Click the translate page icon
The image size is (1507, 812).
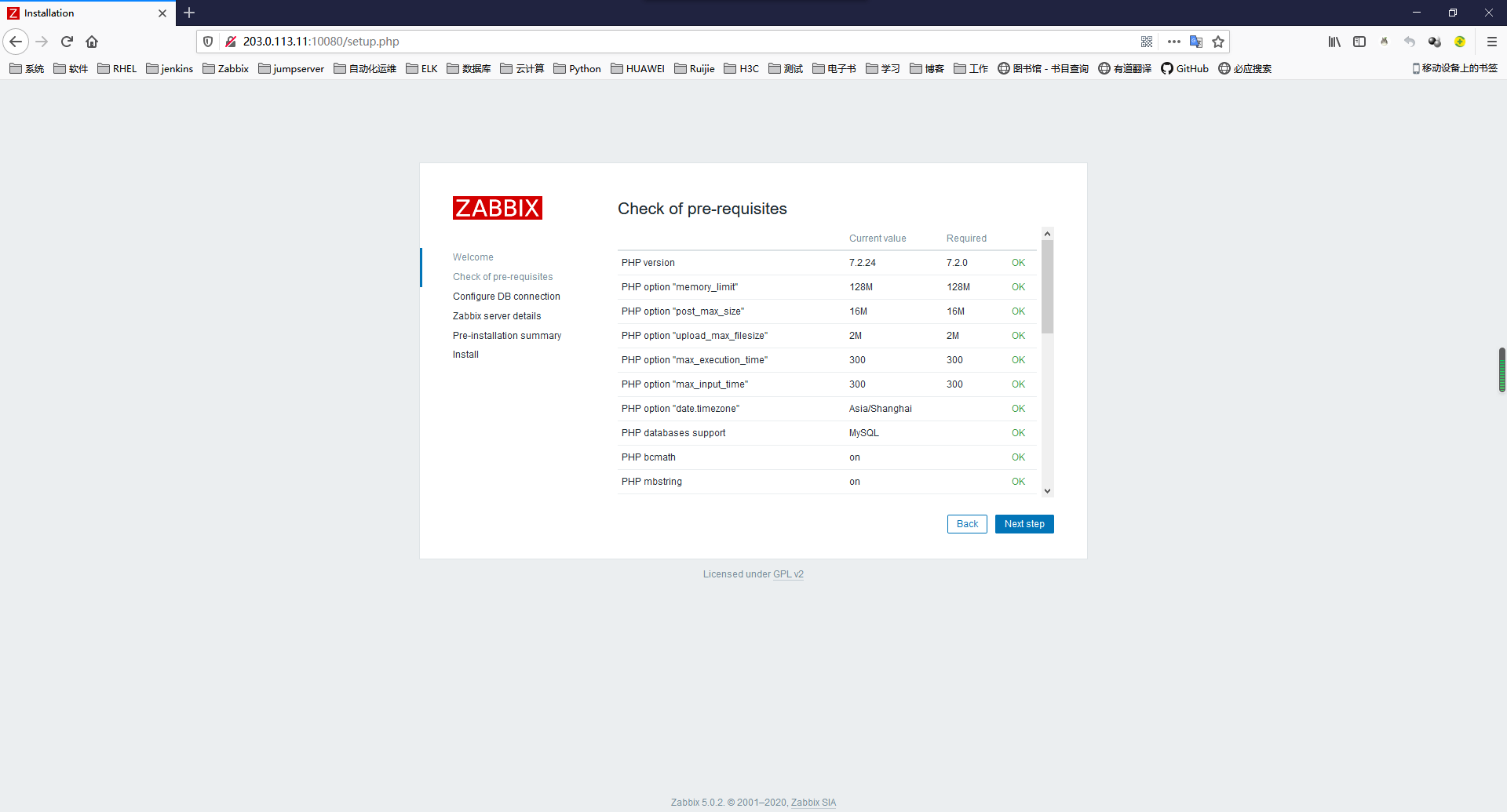coord(1196,42)
